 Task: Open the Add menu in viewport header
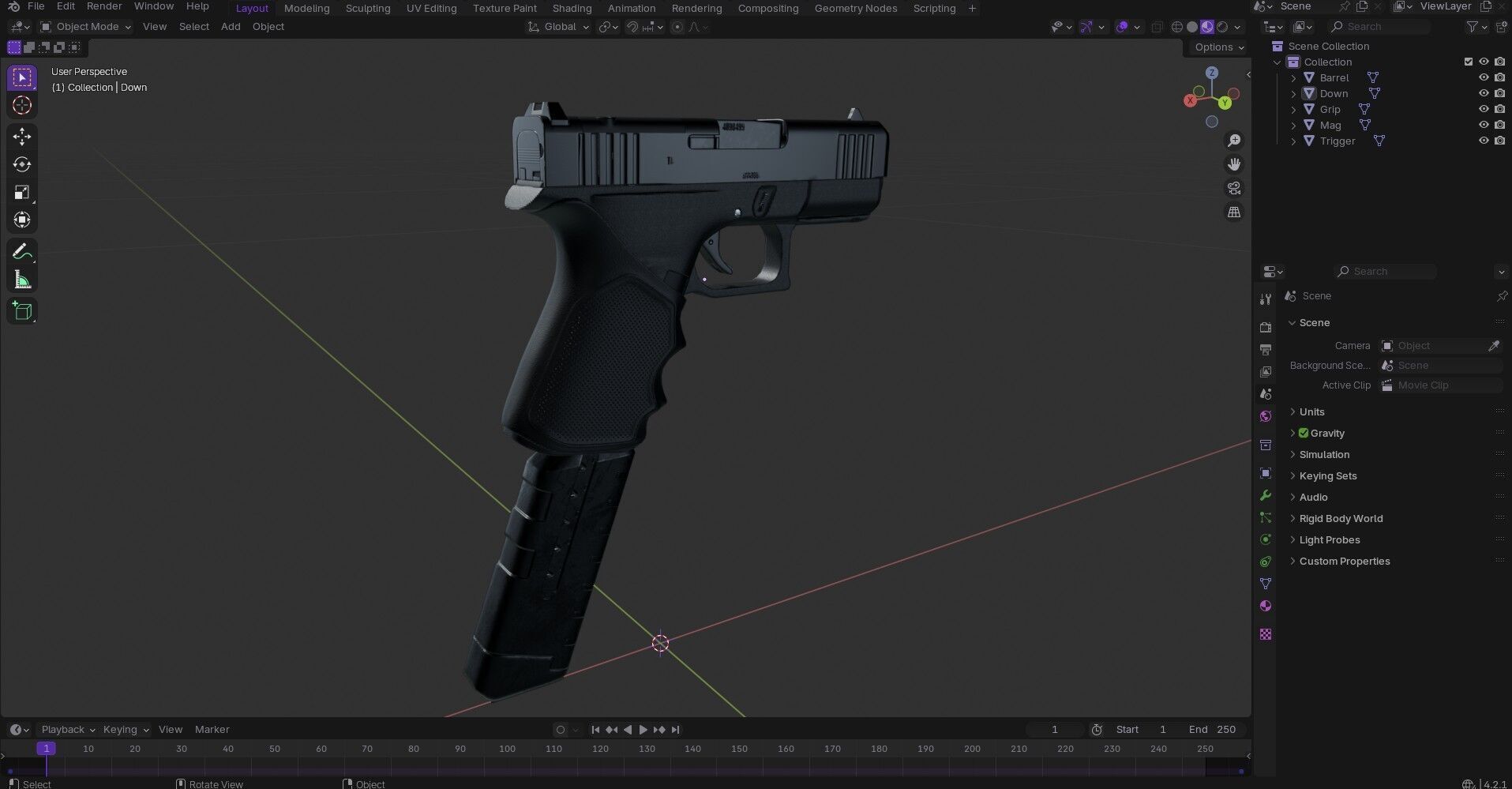pos(231,27)
